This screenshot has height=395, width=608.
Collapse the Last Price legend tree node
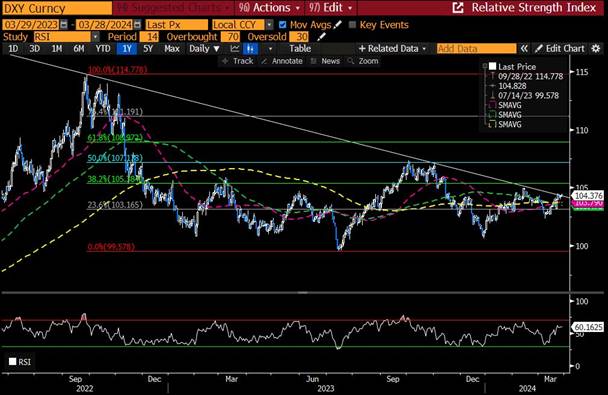tap(485, 67)
